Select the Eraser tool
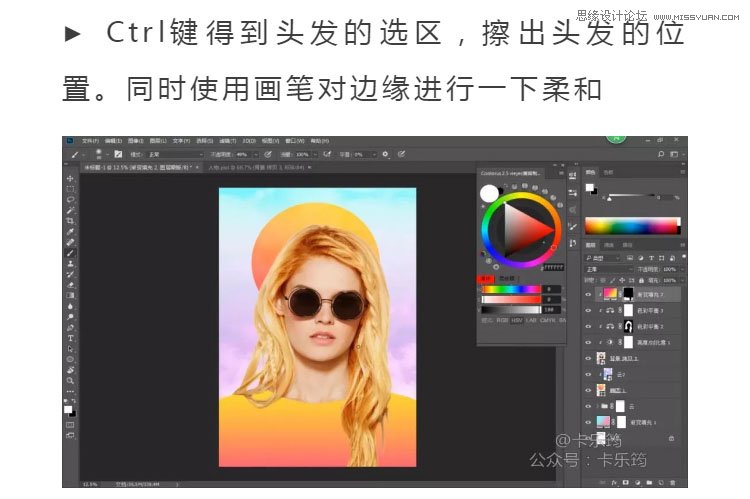This screenshot has width=750, height=499. [70, 284]
